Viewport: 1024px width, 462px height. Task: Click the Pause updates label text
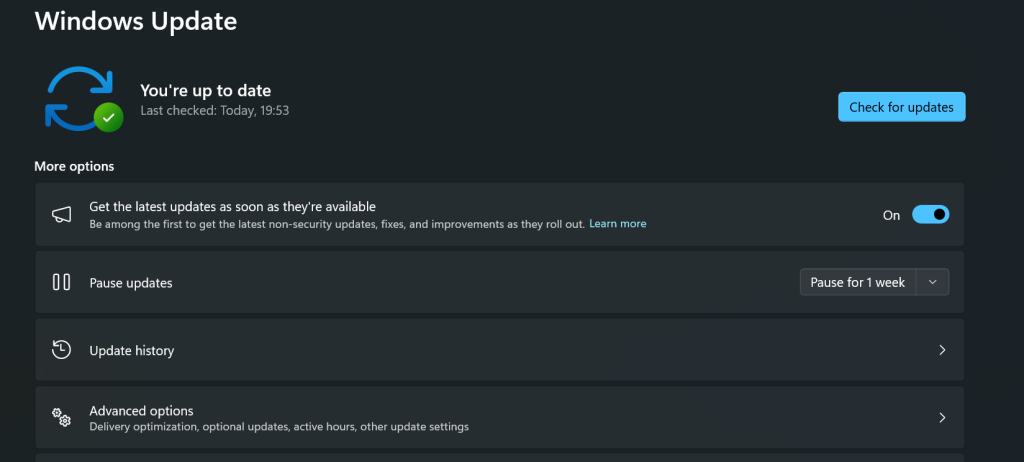point(131,283)
